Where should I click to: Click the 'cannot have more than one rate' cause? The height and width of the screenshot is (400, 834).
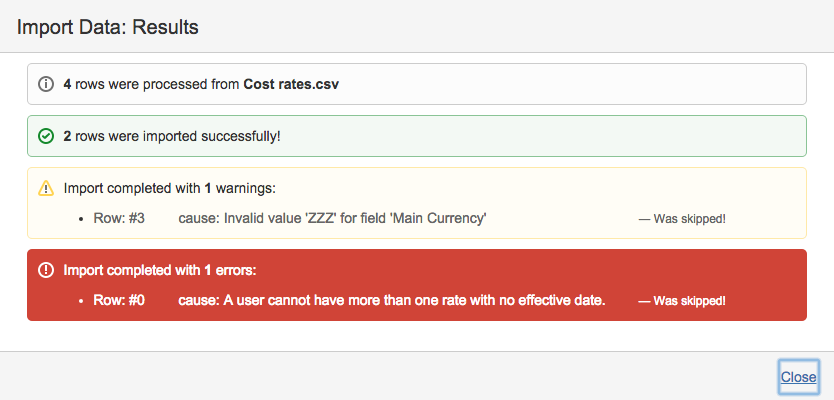point(392,300)
